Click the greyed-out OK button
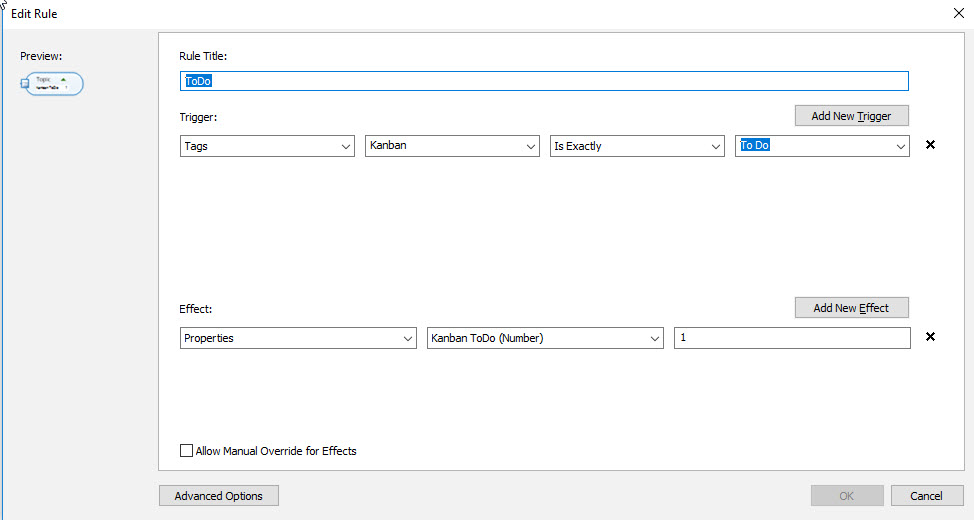This screenshot has width=974, height=520. tap(846, 496)
